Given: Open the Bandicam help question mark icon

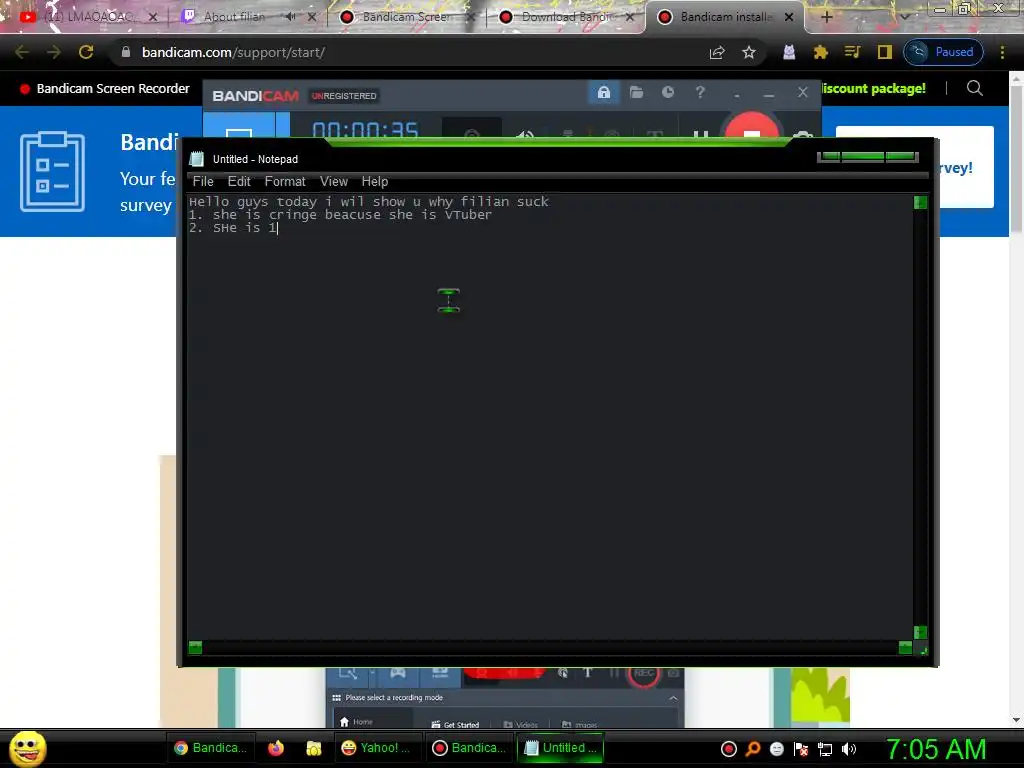Looking at the screenshot, I should tap(699, 92).
